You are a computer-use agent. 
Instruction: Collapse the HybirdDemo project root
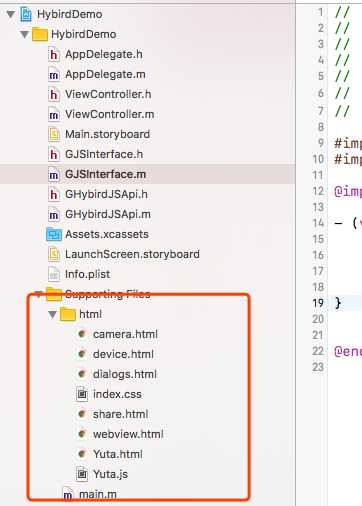point(11,14)
